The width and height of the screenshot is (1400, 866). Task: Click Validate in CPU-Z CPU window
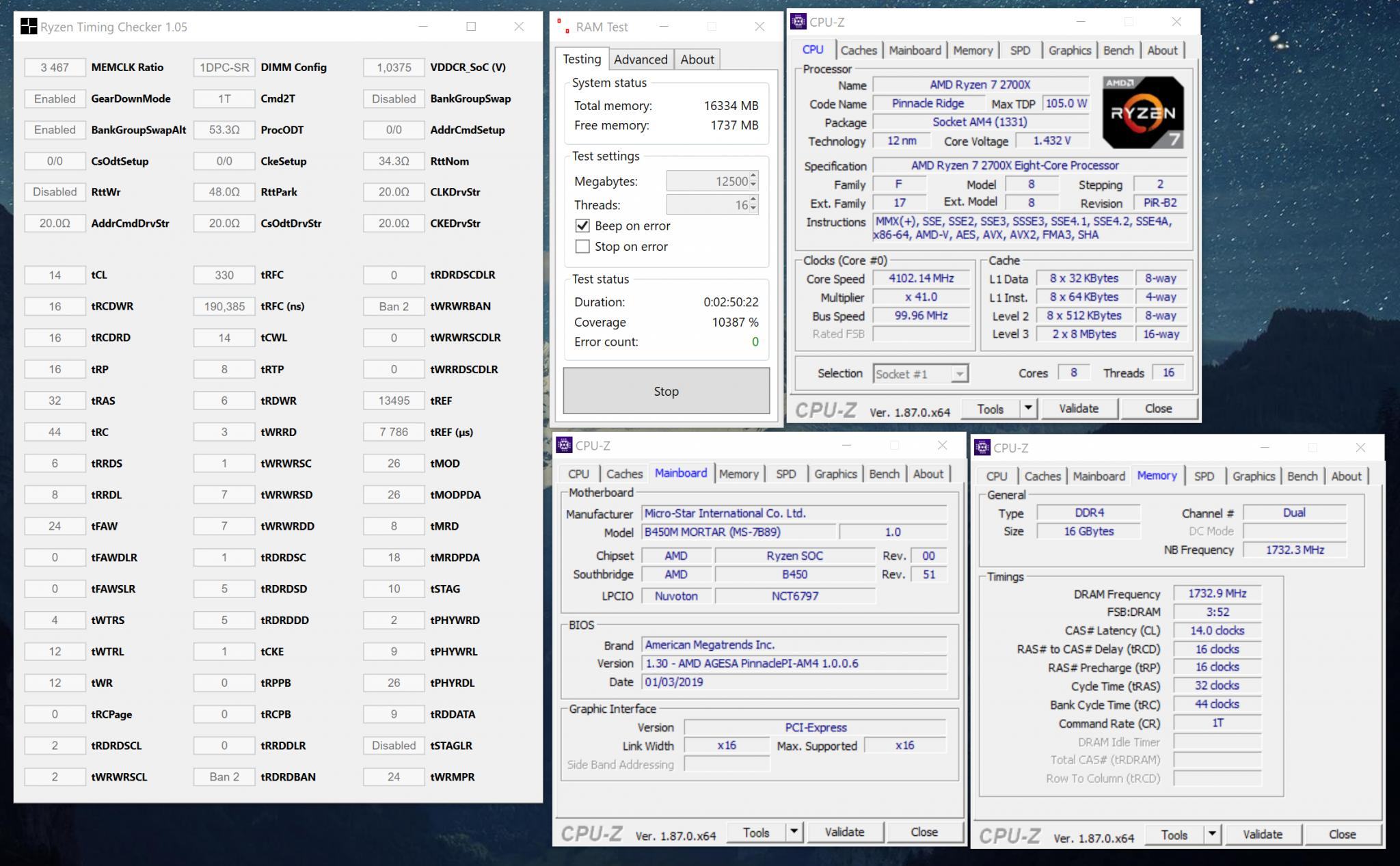1078,409
